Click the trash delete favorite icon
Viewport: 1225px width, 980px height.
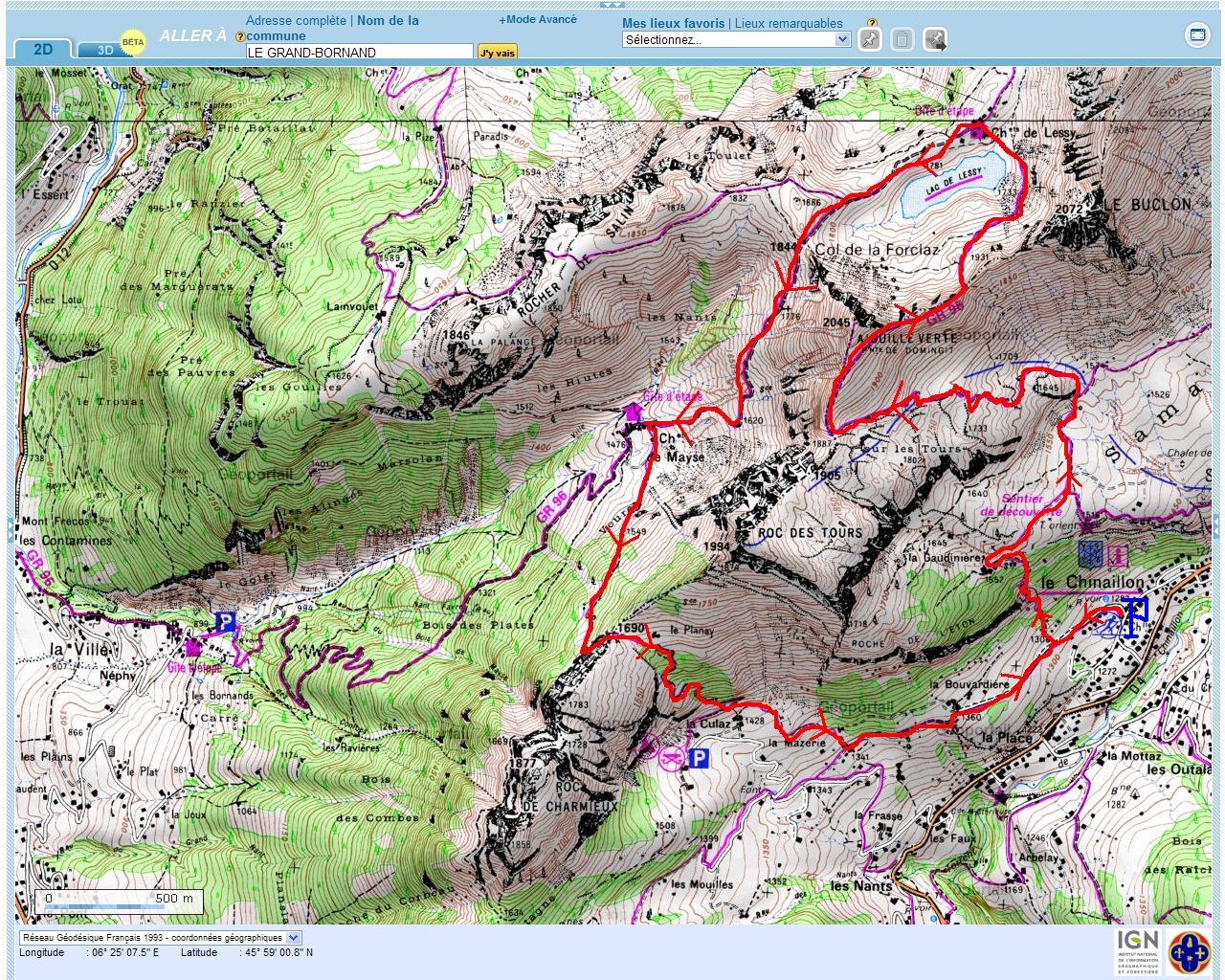tap(902, 39)
